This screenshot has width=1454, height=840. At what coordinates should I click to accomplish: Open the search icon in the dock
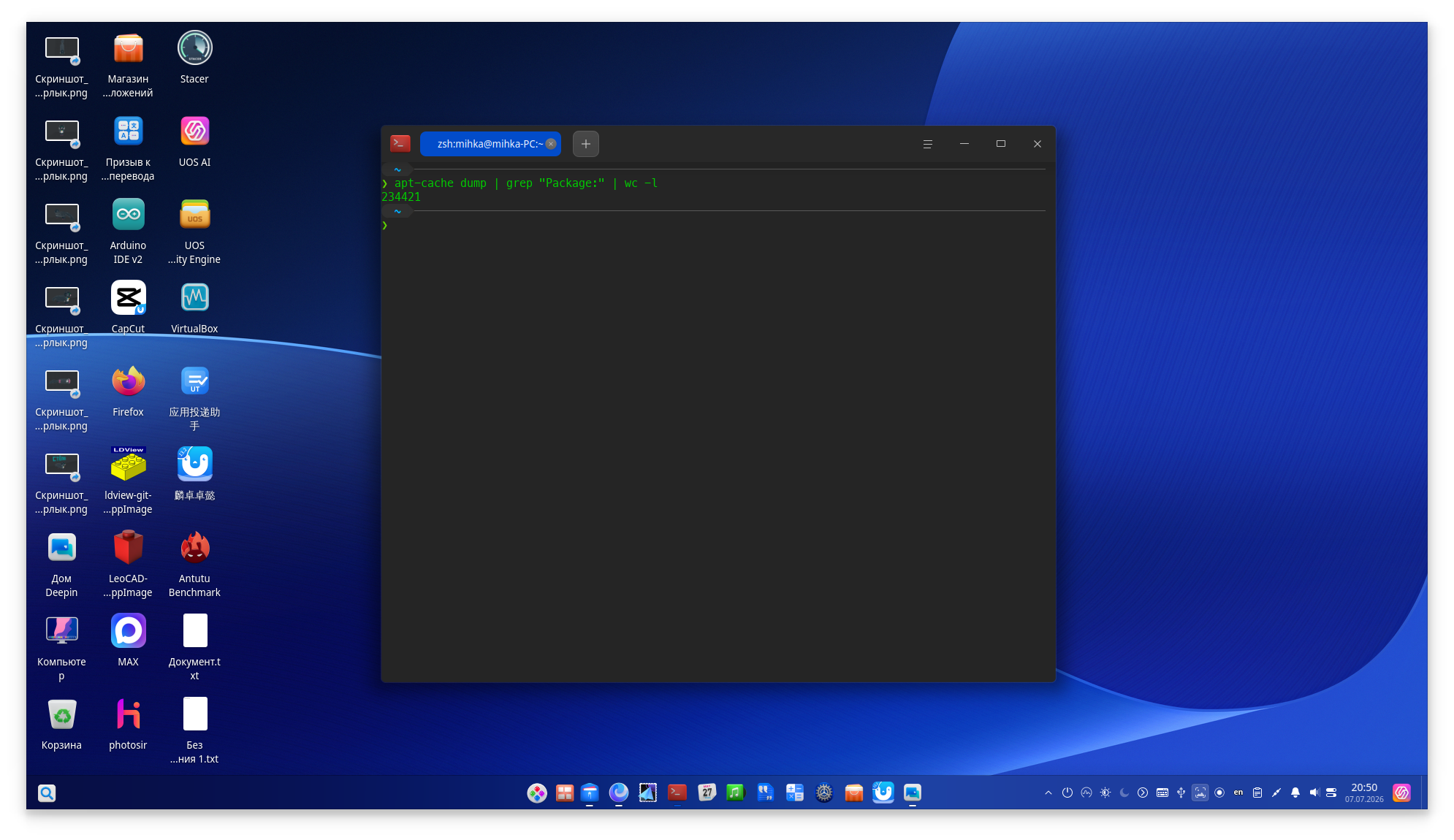(x=47, y=793)
